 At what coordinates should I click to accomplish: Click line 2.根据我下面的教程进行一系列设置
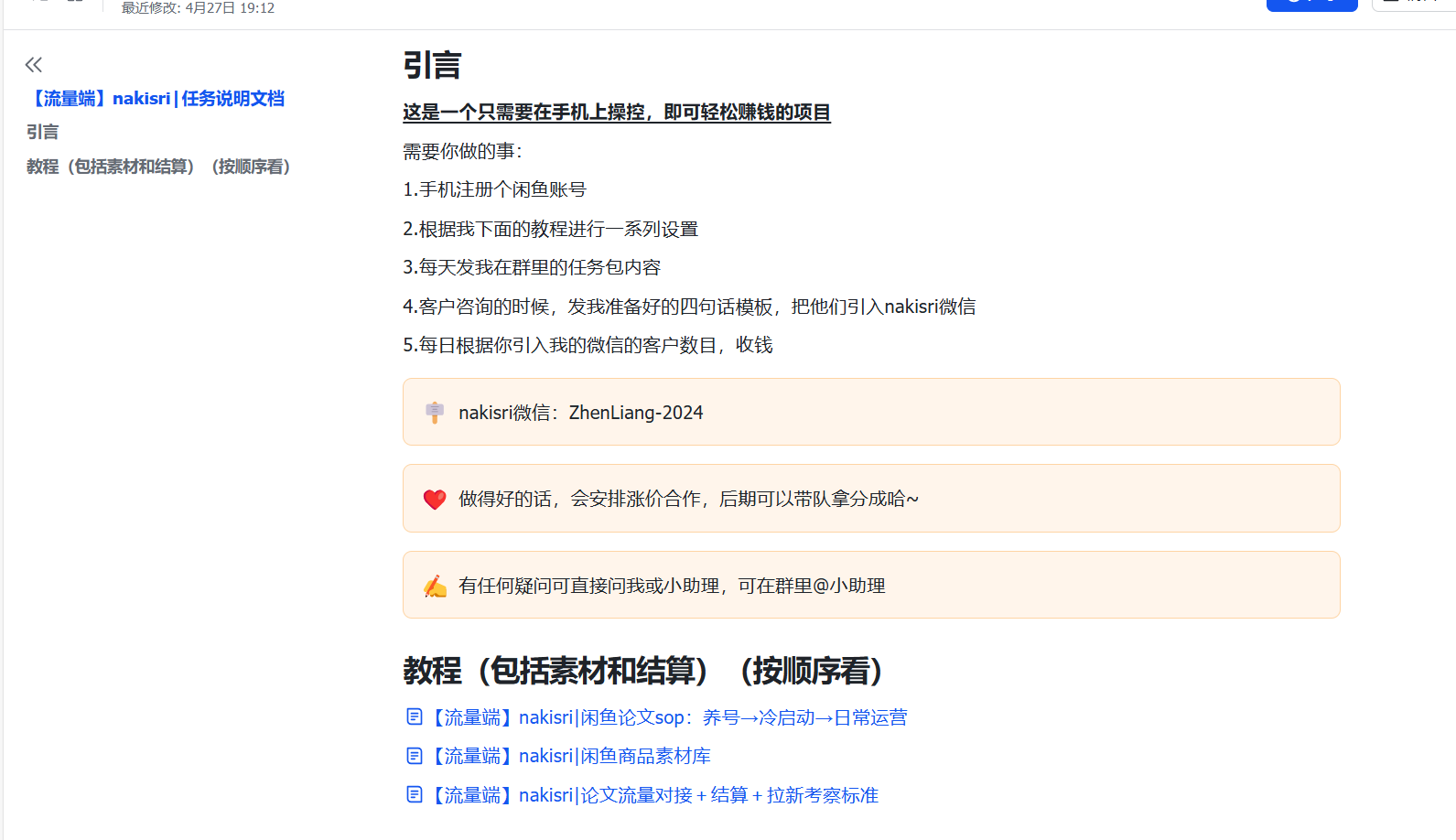click(x=550, y=229)
